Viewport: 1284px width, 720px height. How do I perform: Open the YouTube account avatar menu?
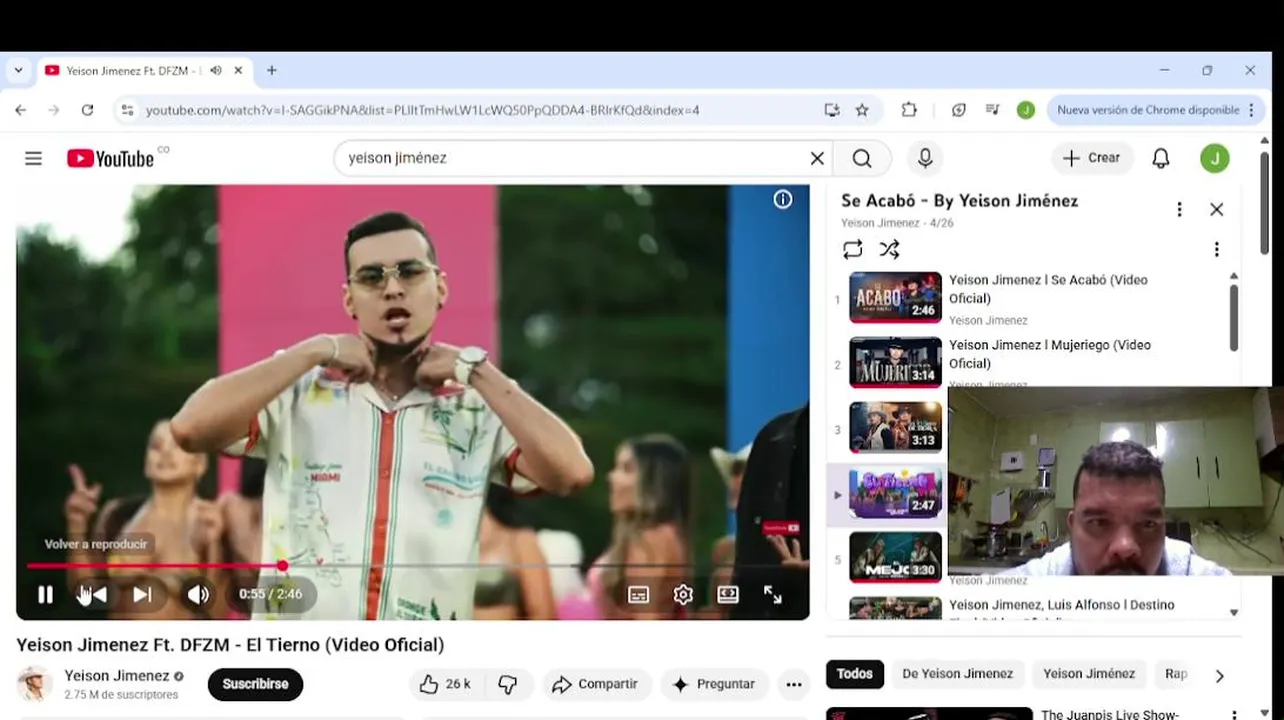1215,158
